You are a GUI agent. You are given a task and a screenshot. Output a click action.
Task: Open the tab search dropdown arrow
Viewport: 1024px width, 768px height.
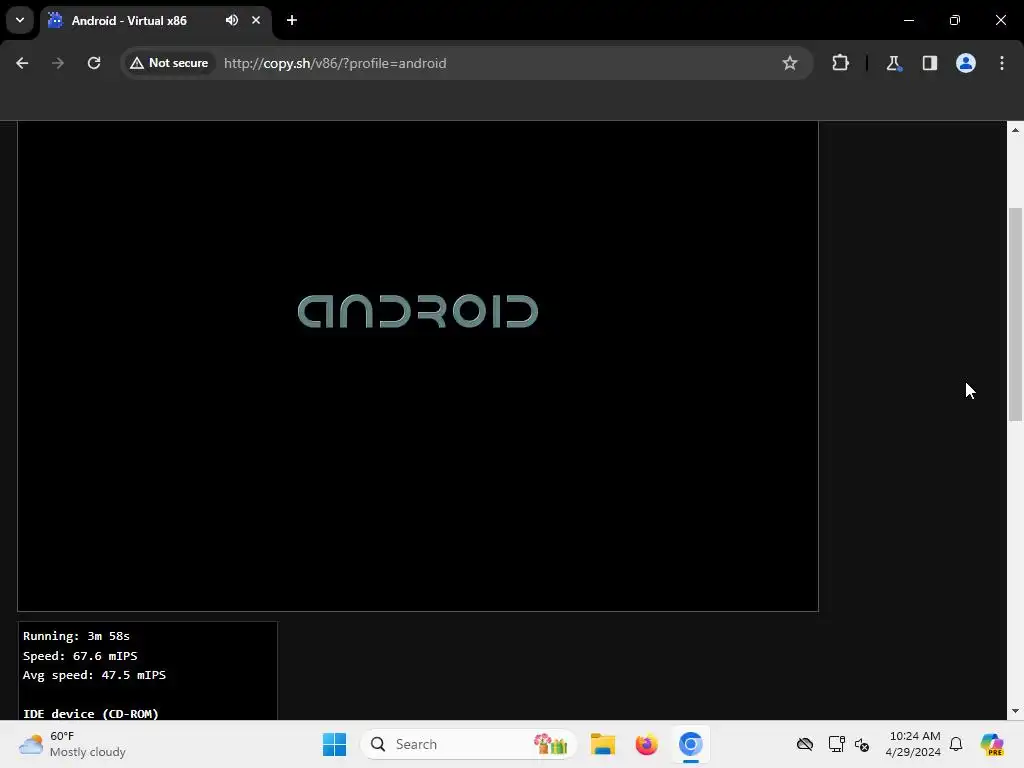point(20,20)
